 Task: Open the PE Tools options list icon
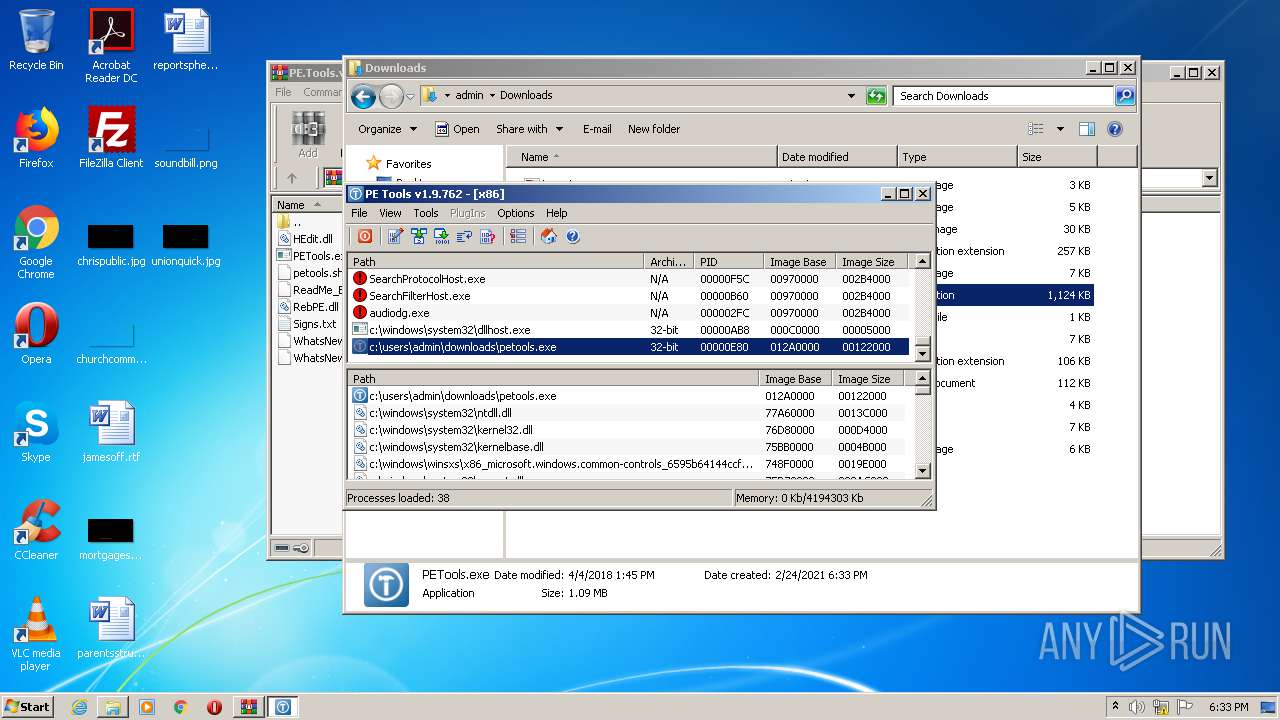click(x=517, y=236)
